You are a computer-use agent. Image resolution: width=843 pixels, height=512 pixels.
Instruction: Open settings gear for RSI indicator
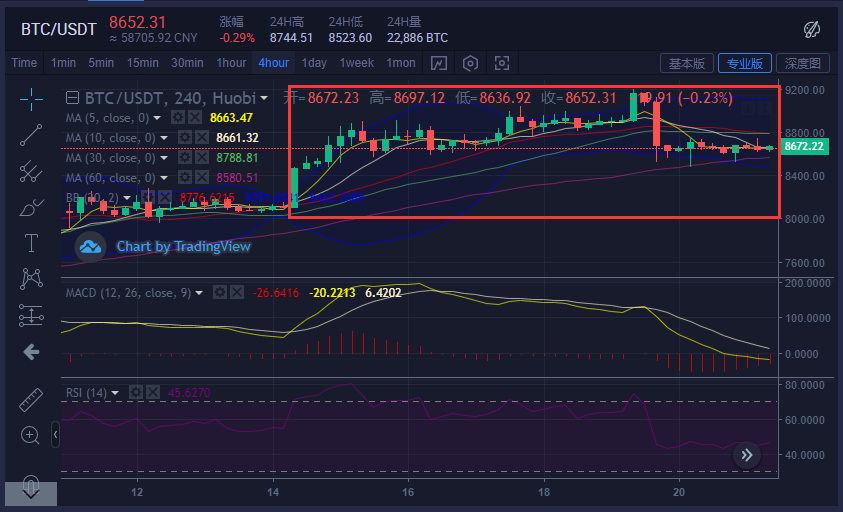coord(136,393)
